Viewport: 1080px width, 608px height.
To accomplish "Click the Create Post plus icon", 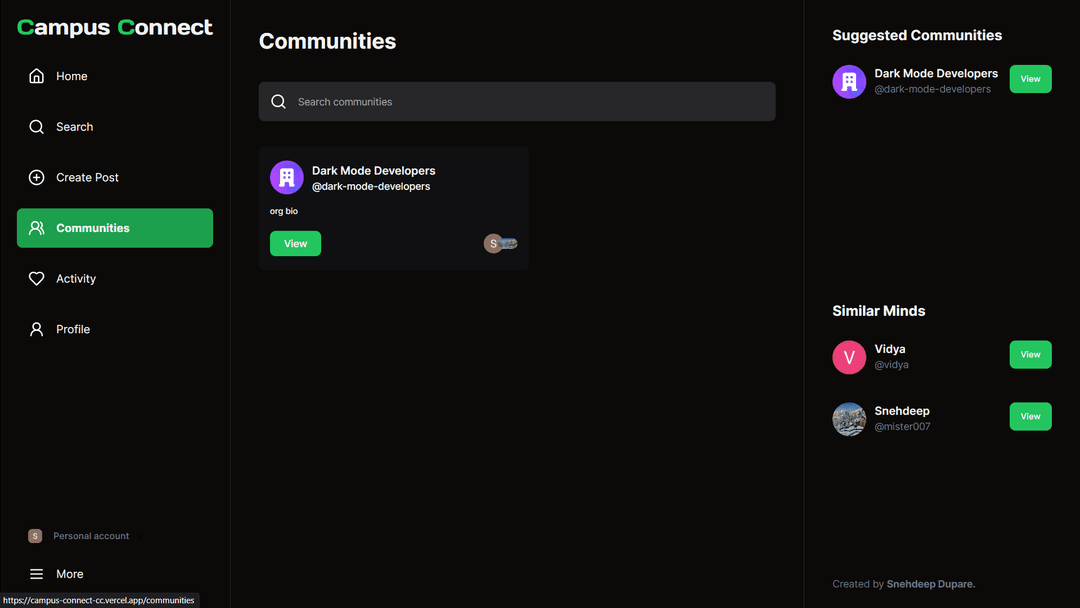I will pyautogui.click(x=37, y=177).
